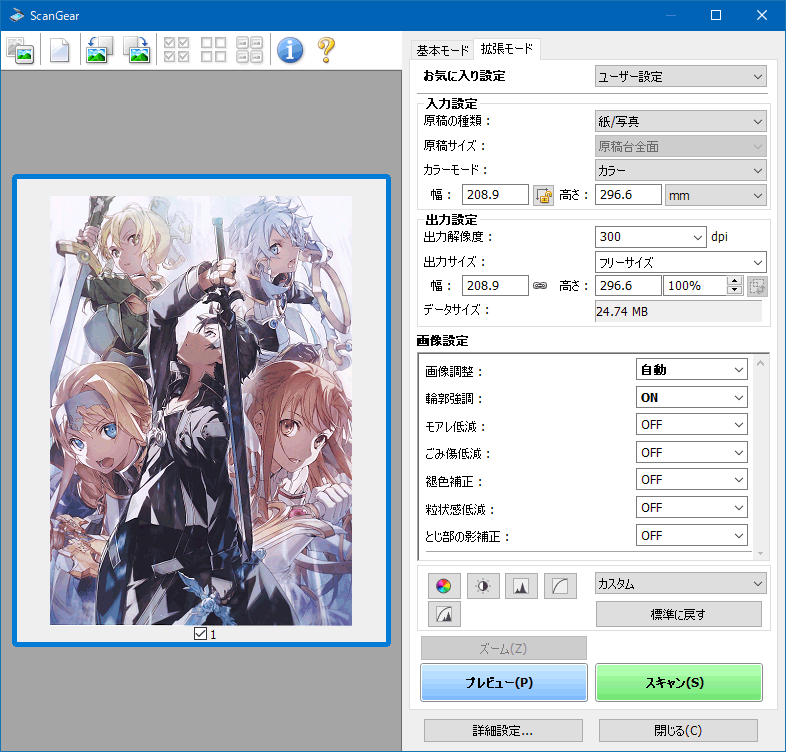
Task: Decrease scale with the 100% down arrow
Action: [734, 290]
